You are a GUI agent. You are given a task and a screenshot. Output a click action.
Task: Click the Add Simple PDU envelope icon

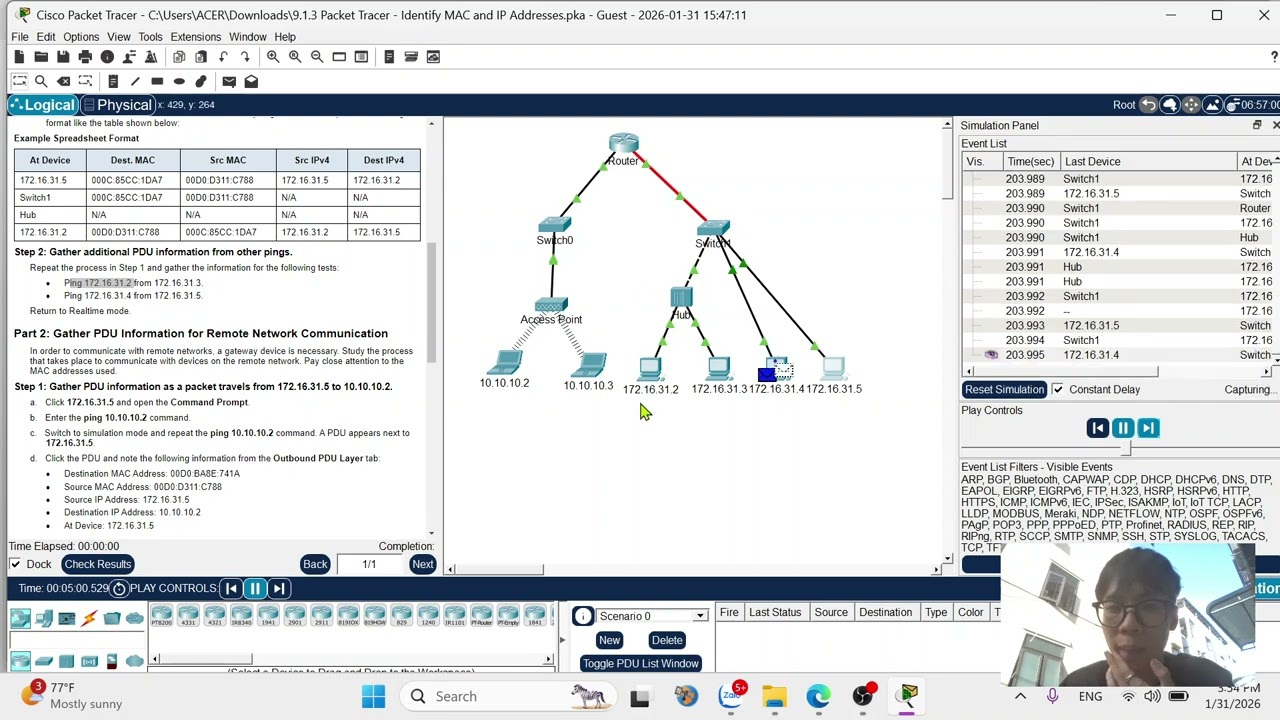pos(229,81)
